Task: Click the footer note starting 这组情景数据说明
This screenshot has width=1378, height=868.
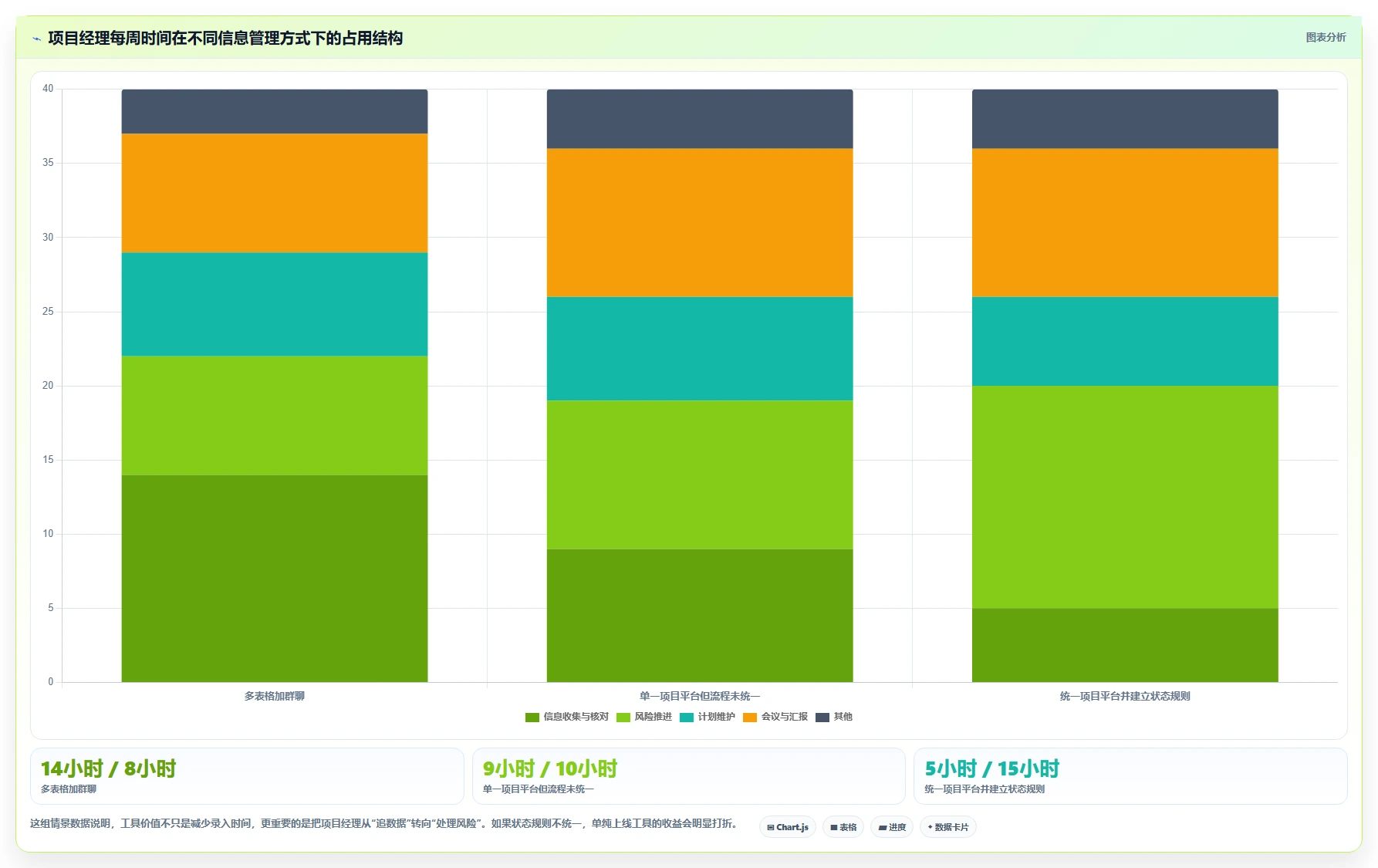Action: [383, 824]
